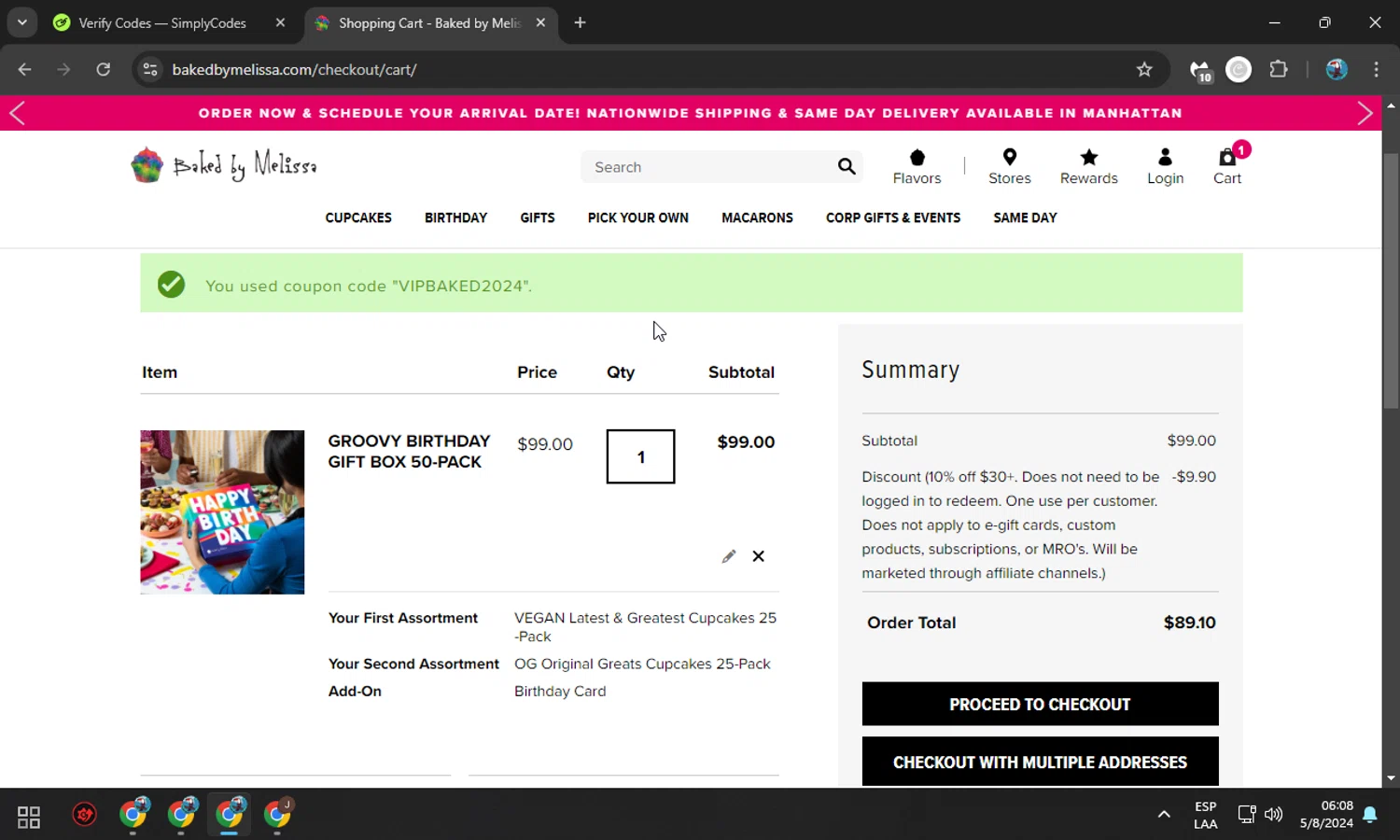This screenshot has width=1400, height=840.
Task: Click the Groovy Birthday Gift Box 50-Pack title
Action: (409, 451)
